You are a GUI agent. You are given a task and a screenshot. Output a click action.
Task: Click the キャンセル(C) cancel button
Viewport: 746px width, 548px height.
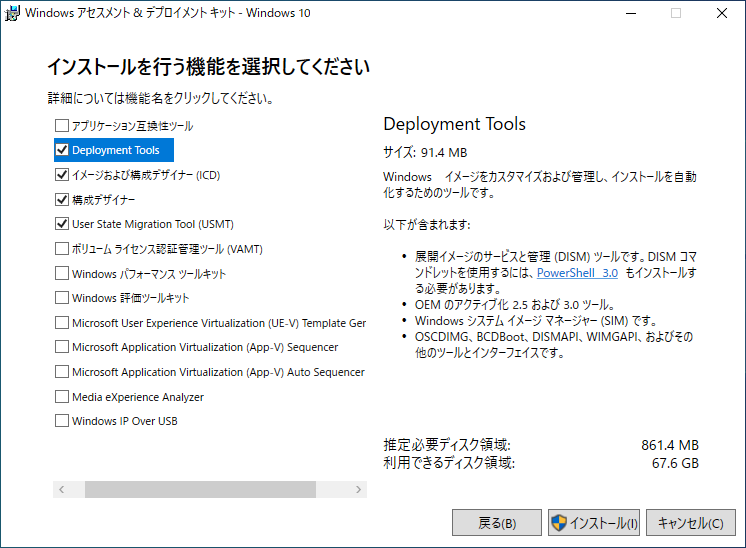691,523
